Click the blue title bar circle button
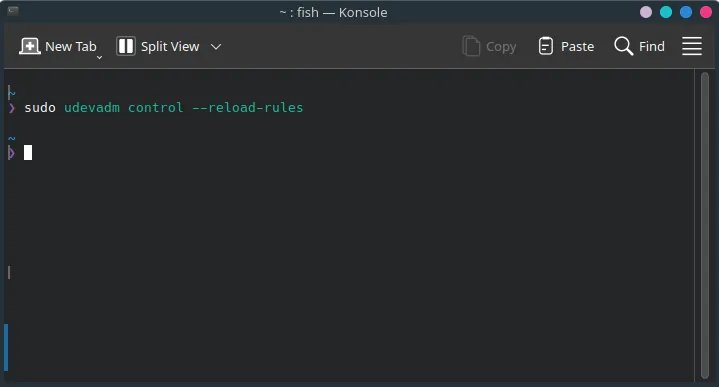 [686, 12]
